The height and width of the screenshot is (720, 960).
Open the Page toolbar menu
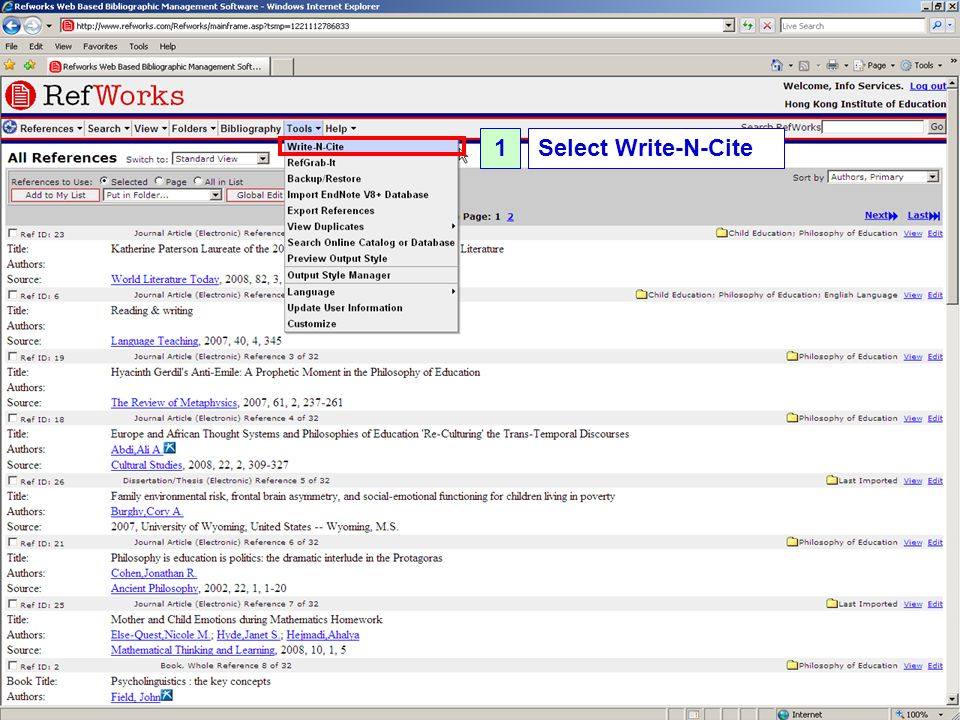(x=874, y=65)
